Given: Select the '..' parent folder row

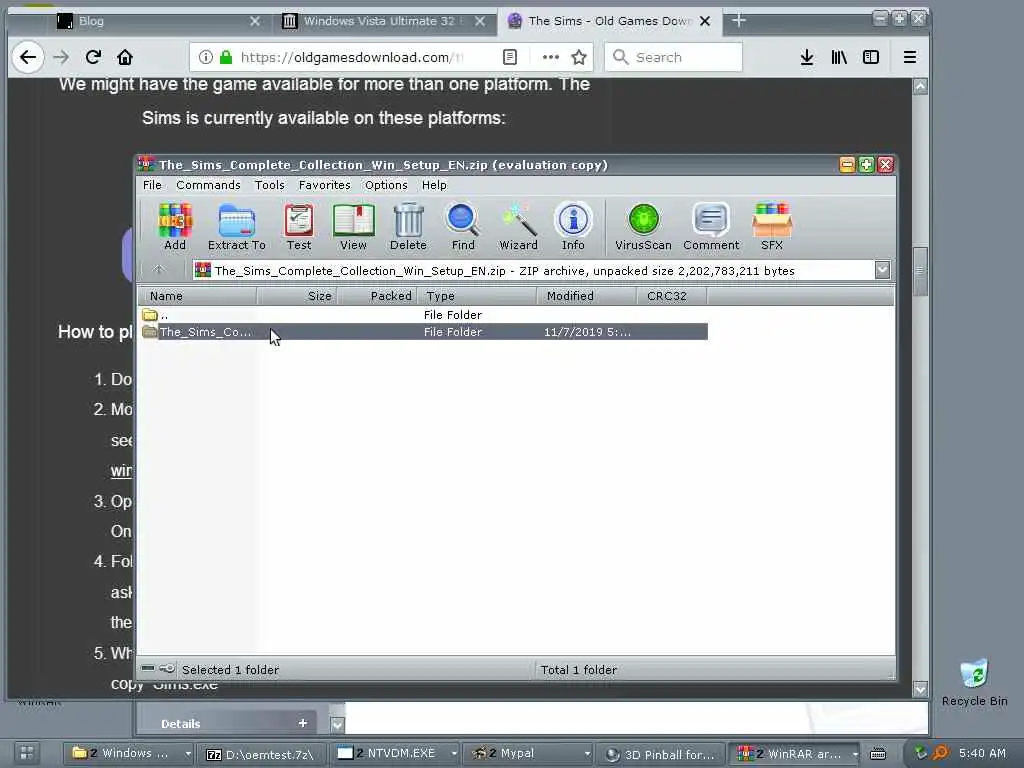Looking at the screenshot, I should 423,315.
